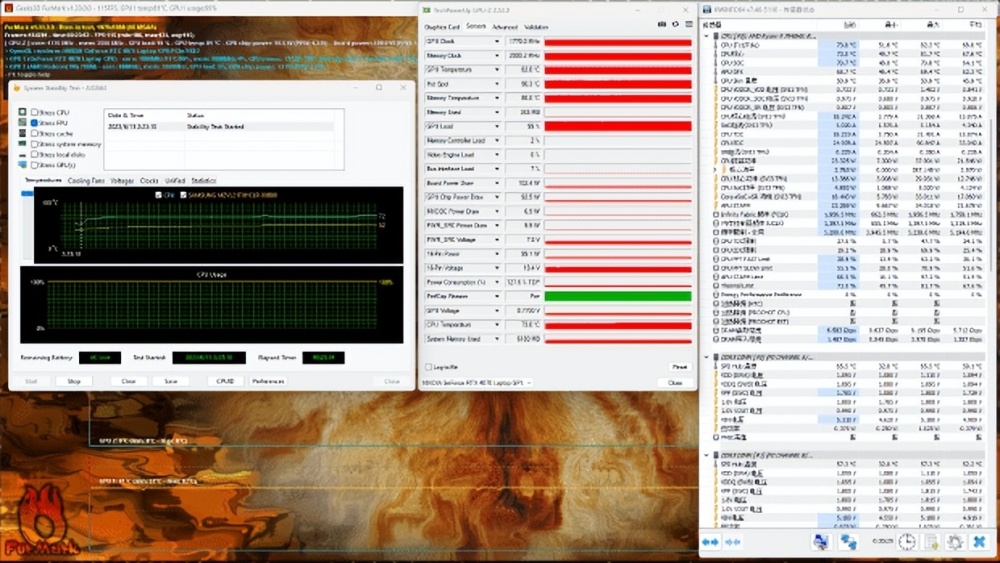Enable the Stress CPU checkbox
This screenshot has height=563, width=1000.
(x=34, y=112)
